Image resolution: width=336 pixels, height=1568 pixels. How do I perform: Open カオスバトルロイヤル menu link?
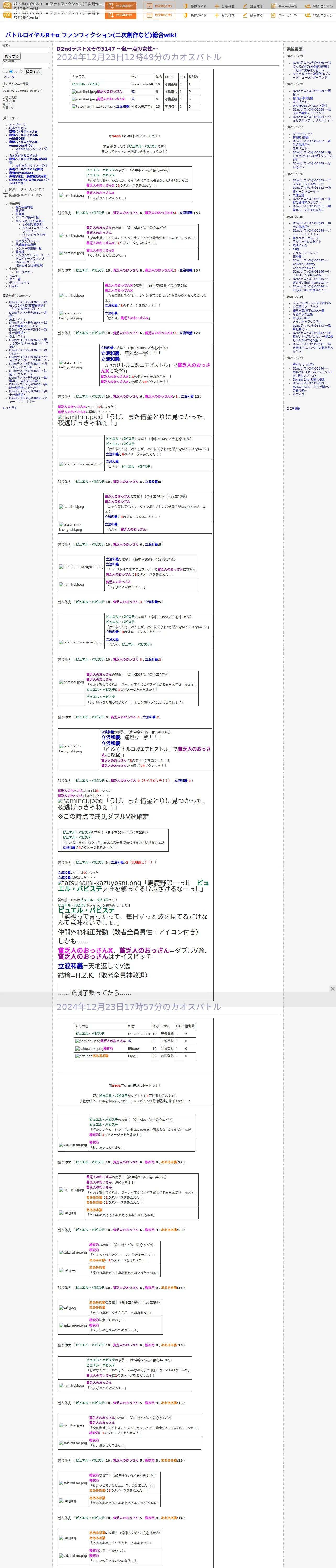[x=23, y=155]
